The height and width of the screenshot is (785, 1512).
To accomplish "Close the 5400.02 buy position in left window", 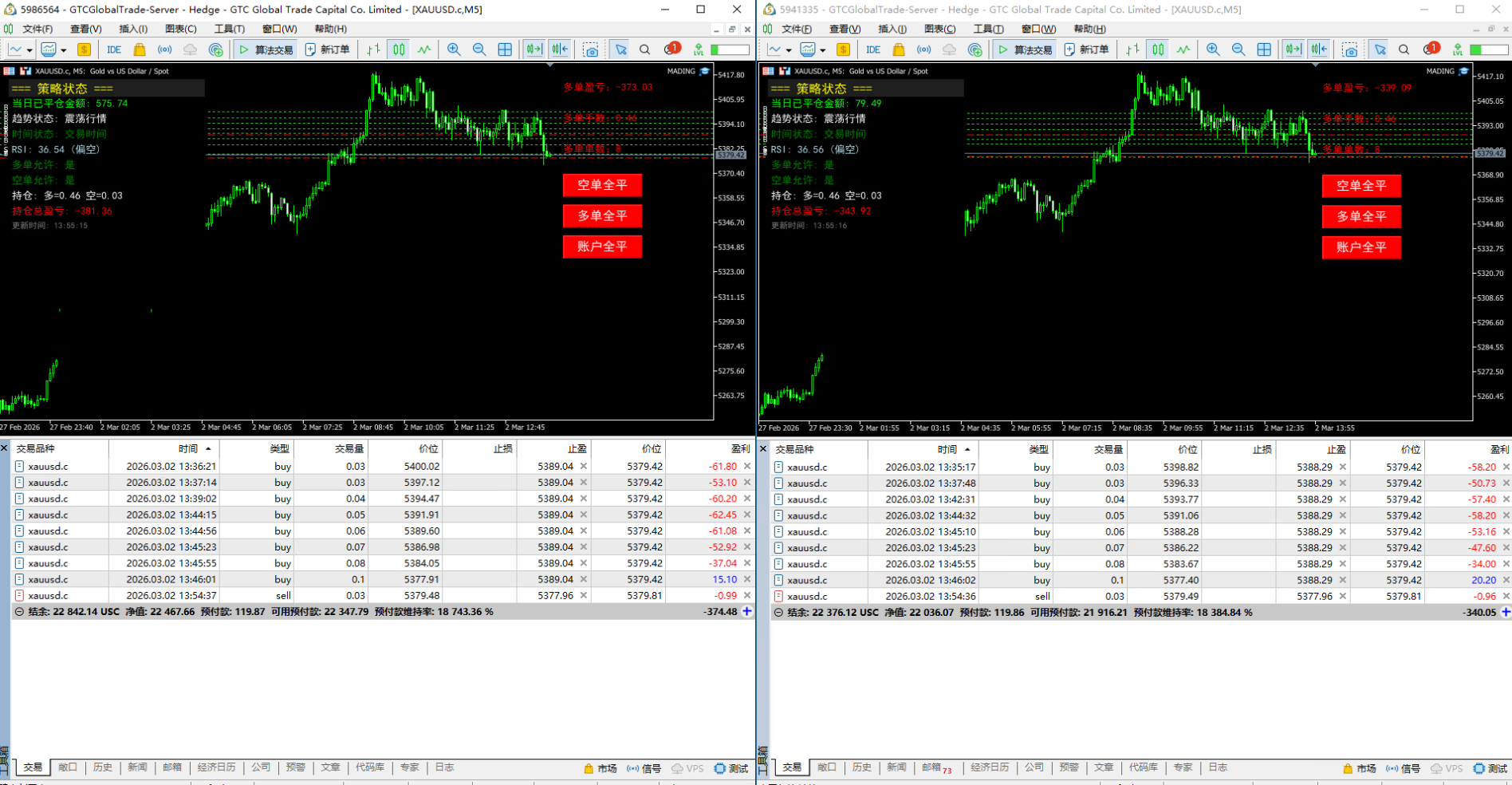I will [747, 466].
